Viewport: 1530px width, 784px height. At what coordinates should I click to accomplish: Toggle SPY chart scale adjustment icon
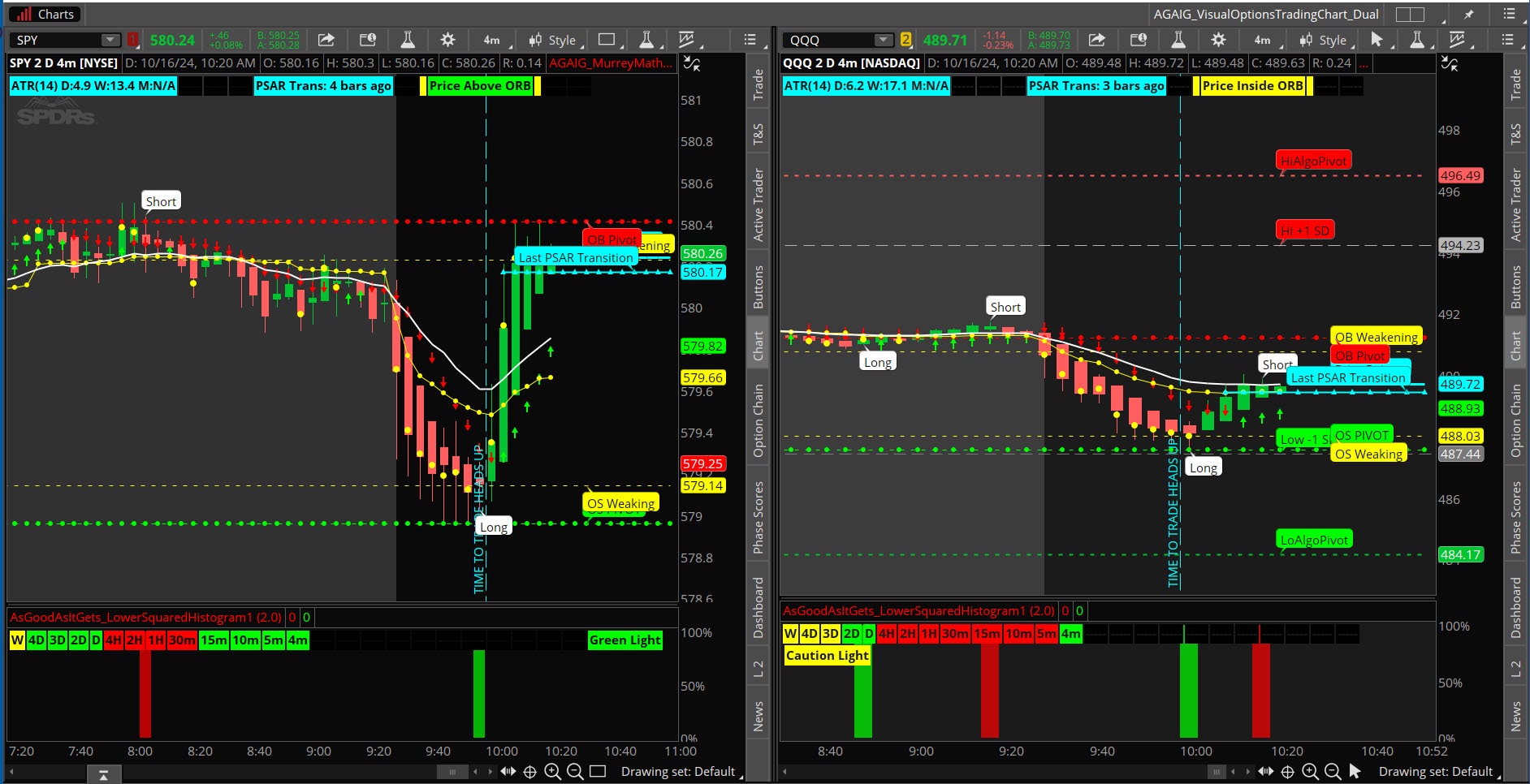coord(692,63)
